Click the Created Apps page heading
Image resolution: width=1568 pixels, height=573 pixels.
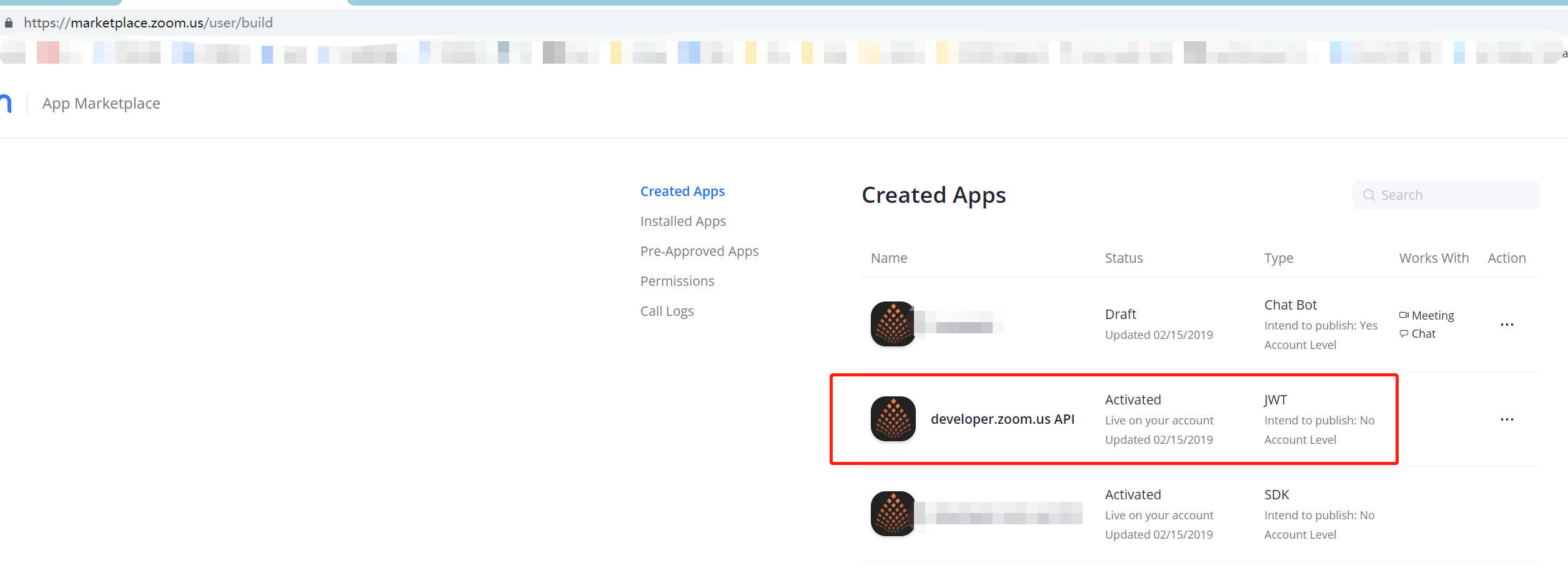tap(934, 195)
